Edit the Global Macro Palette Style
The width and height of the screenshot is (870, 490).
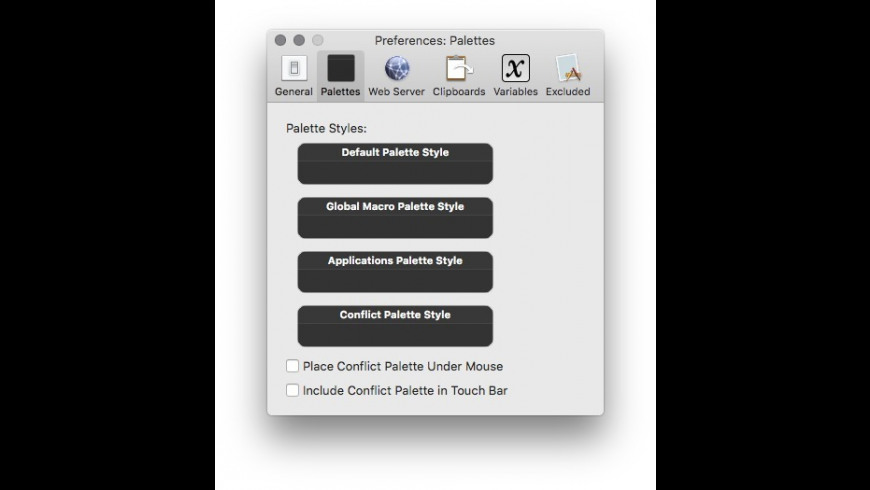point(395,218)
